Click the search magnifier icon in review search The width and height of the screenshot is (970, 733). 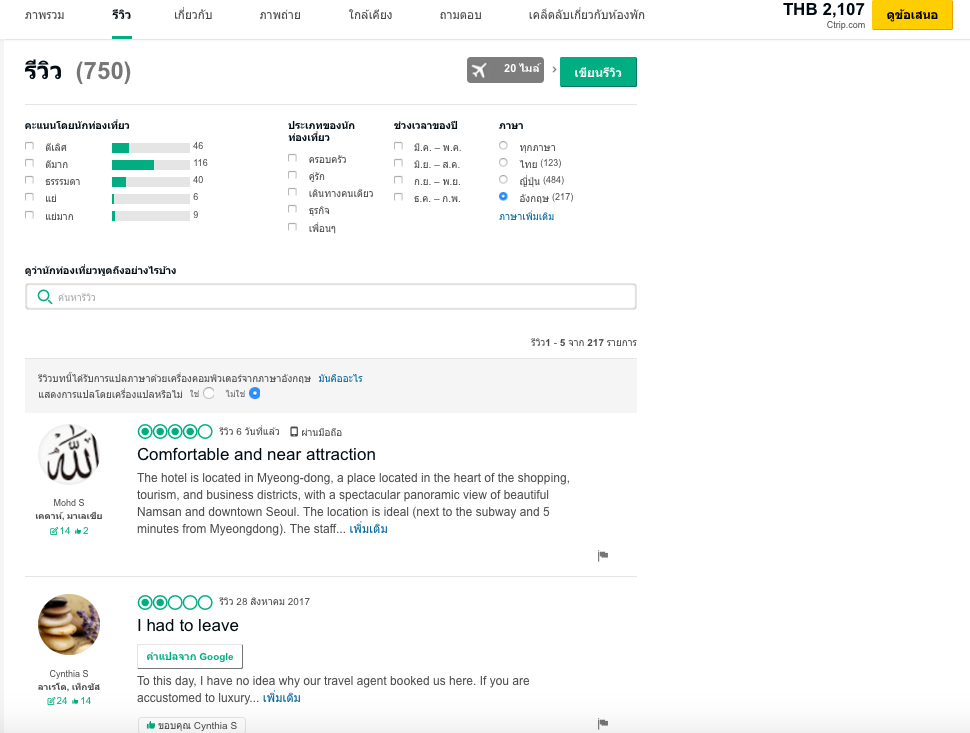[44, 297]
